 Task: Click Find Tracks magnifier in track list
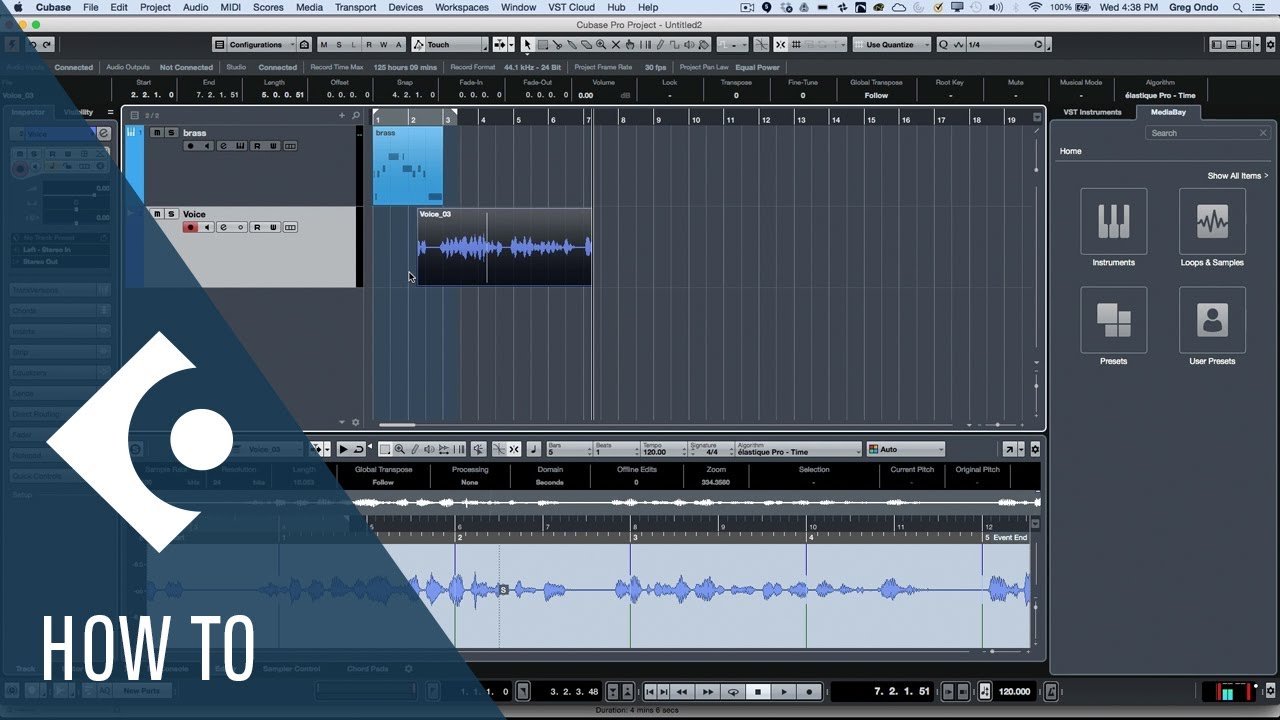coord(356,115)
